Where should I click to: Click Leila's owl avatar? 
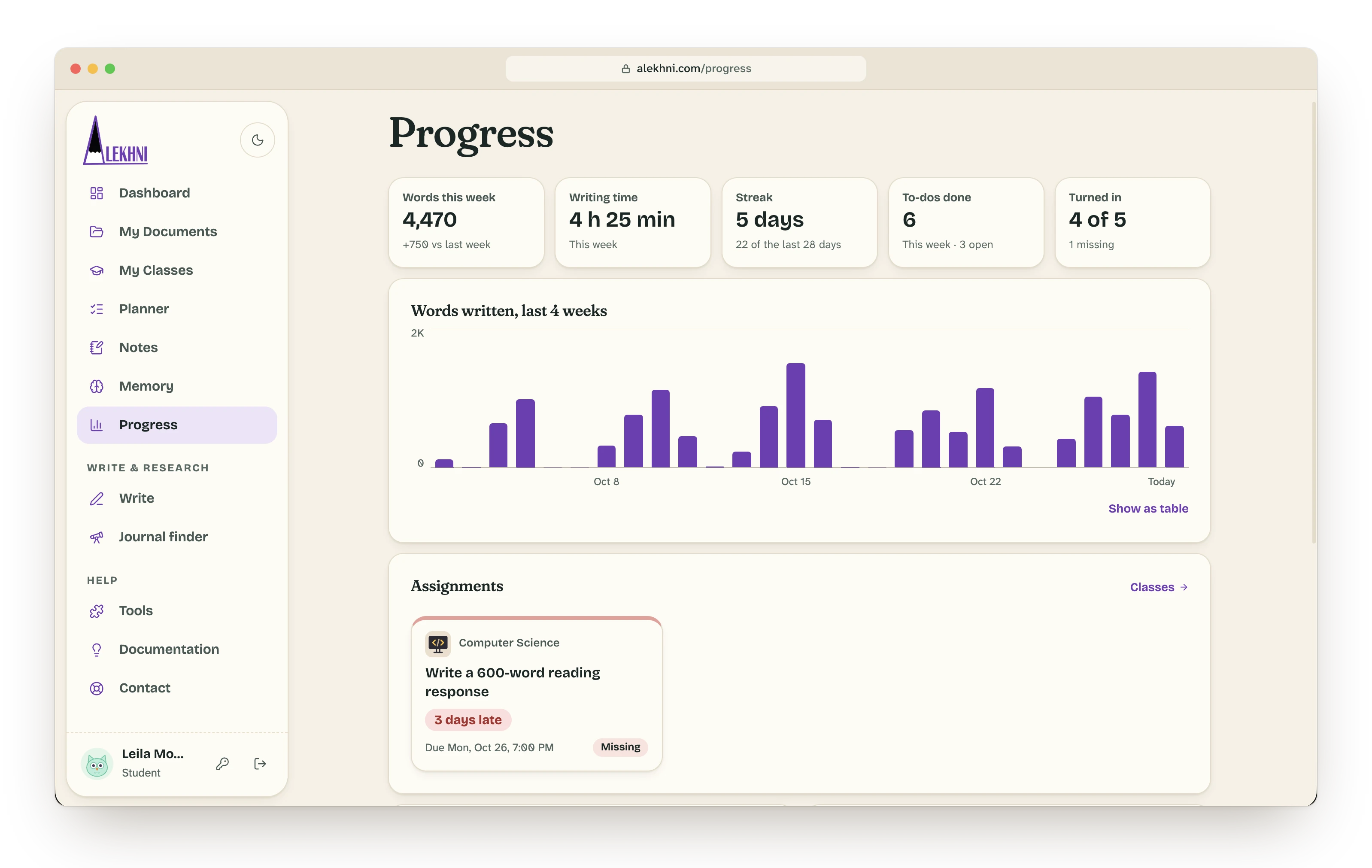click(x=97, y=764)
